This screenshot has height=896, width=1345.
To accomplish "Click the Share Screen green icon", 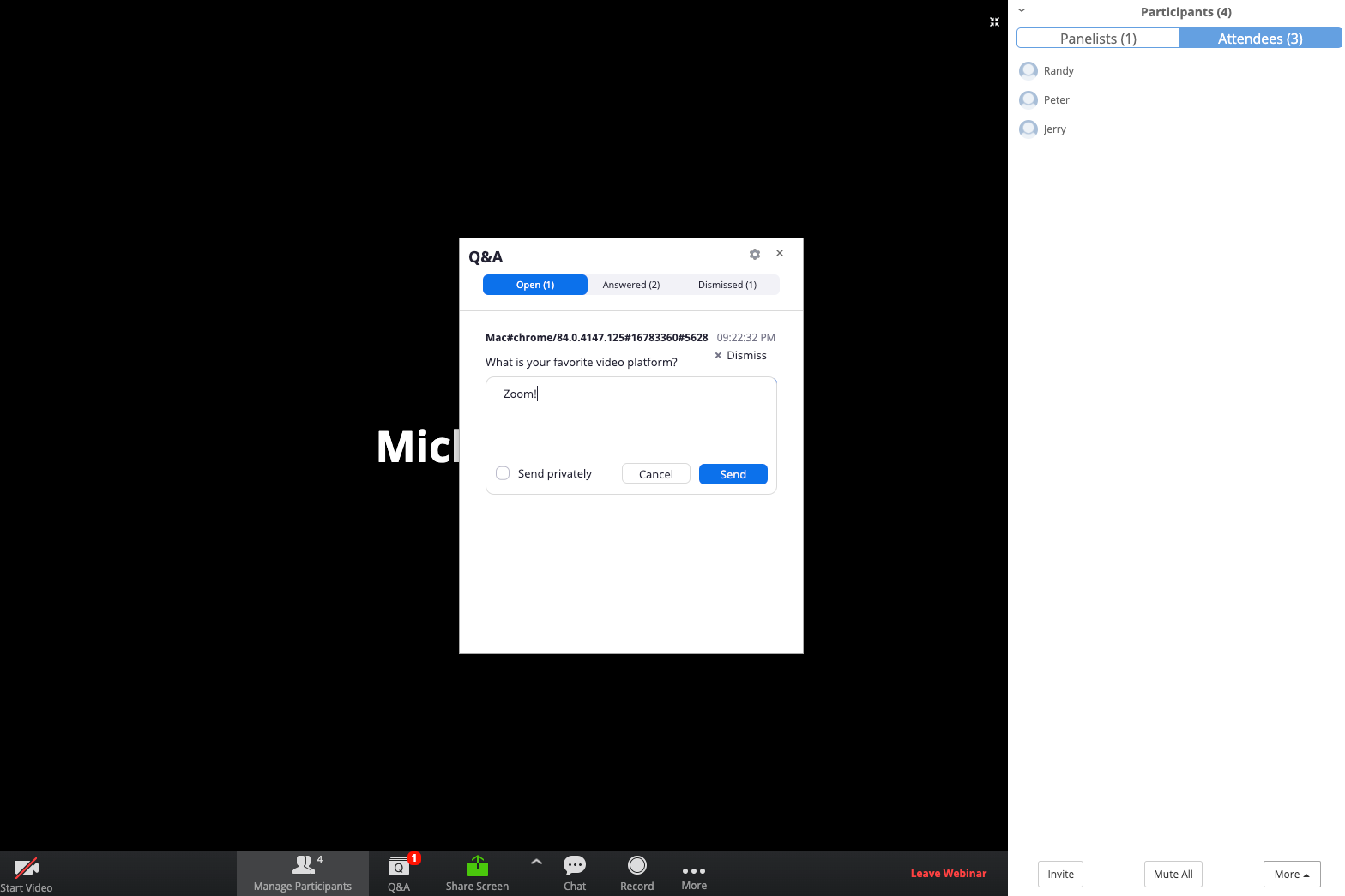I will tap(478, 866).
